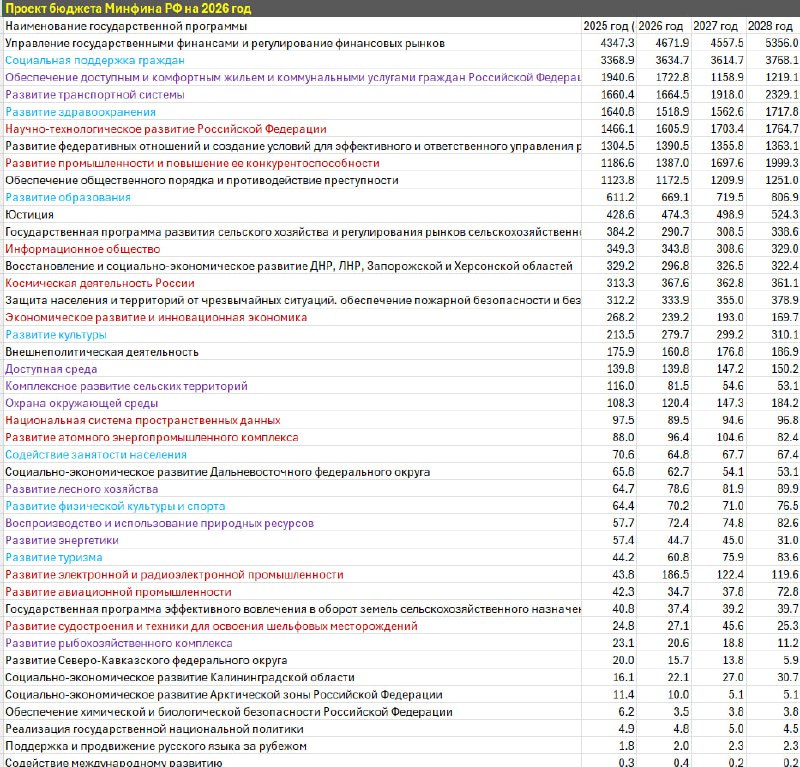Select the "Развитие транспортной системы" cell

[x=95, y=95]
